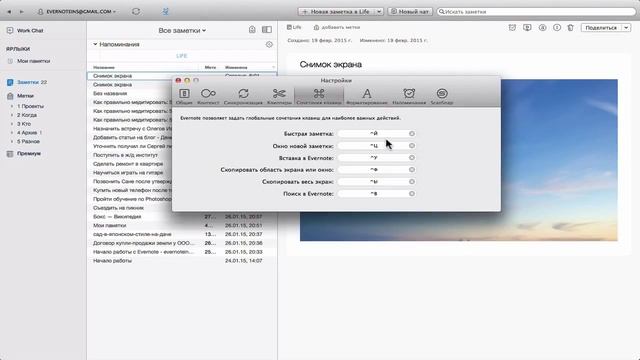Open the account email dropdown
Screen dimensions: 640x360
[x=76, y=12]
